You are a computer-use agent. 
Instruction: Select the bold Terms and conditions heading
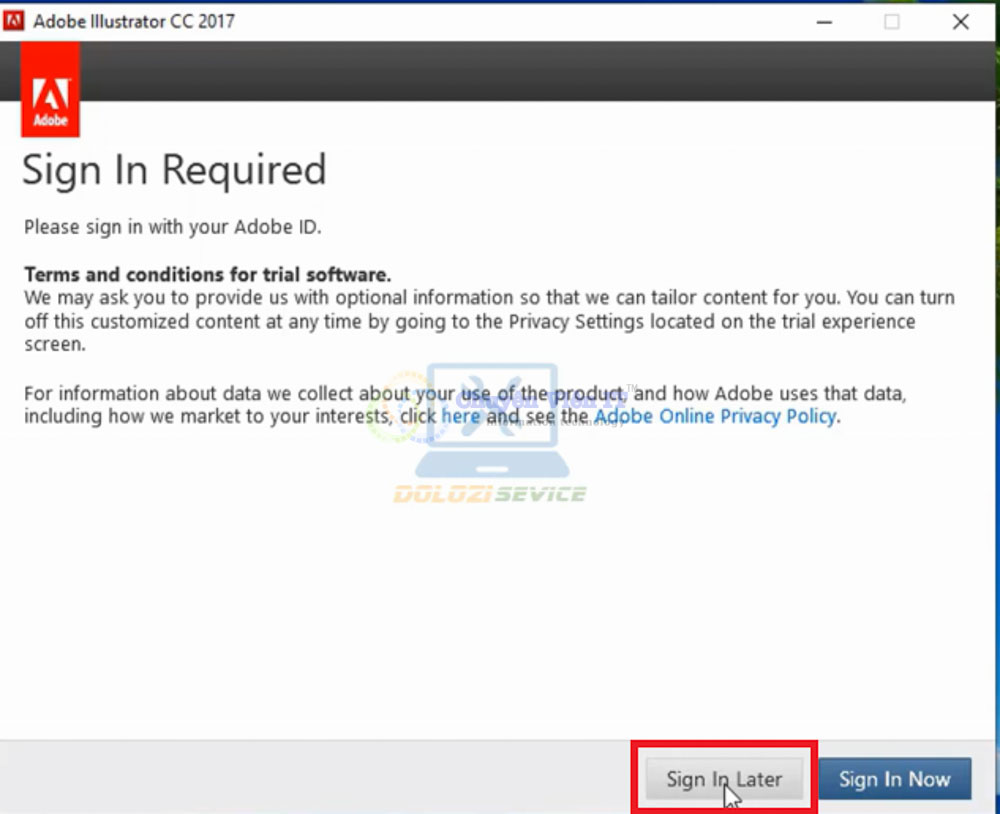(x=207, y=275)
